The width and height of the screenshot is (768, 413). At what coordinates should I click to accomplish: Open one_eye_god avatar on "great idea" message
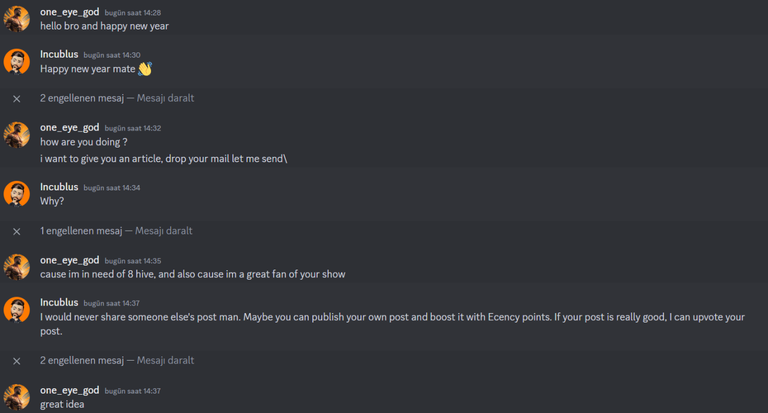pos(17,397)
